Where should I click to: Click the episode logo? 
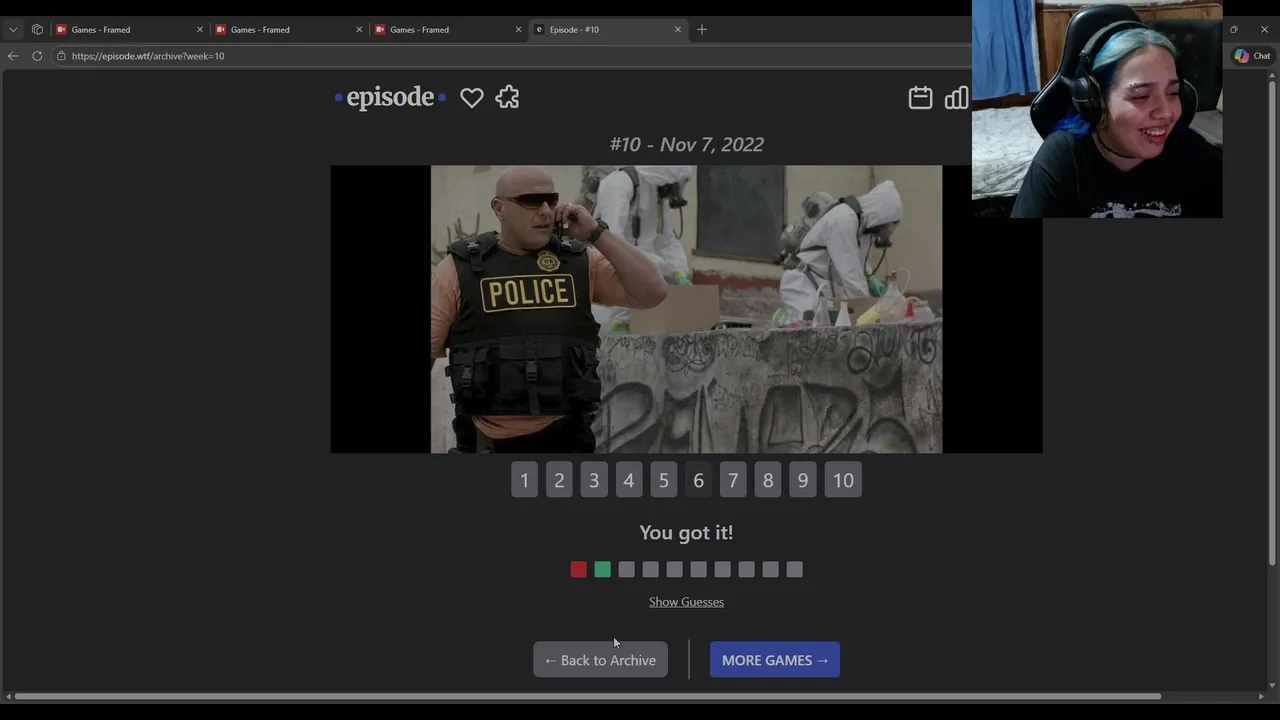(390, 97)
